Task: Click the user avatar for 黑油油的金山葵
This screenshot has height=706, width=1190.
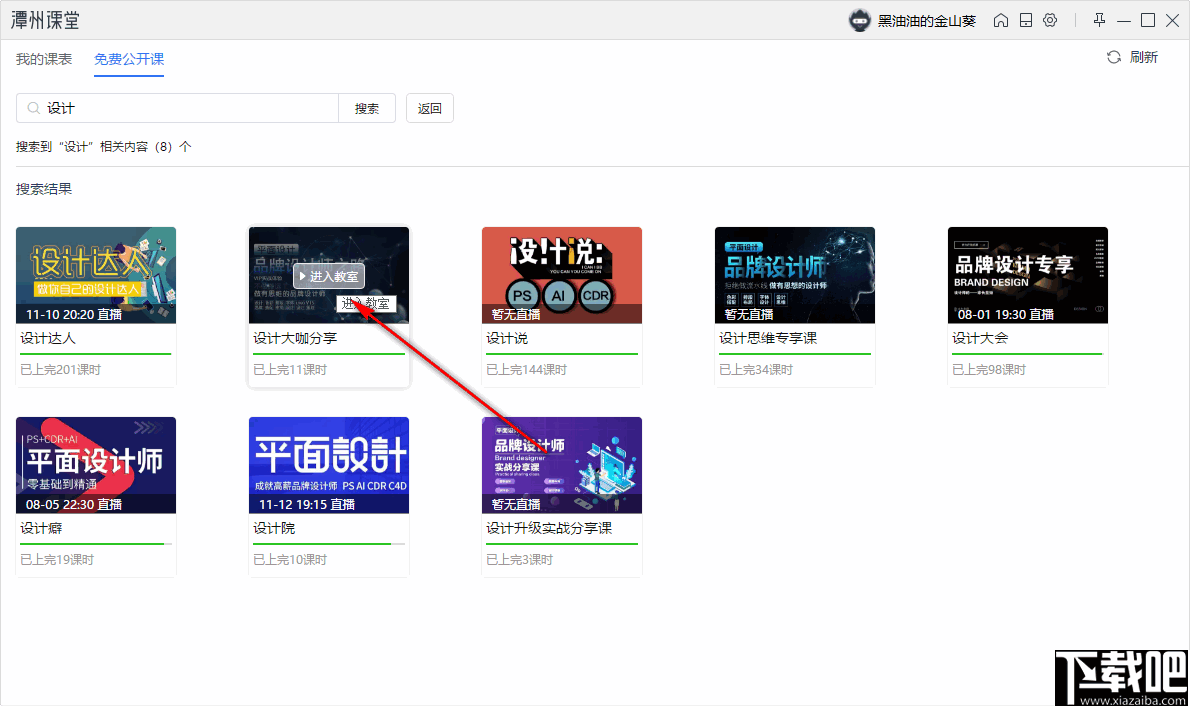Action: 859,19
